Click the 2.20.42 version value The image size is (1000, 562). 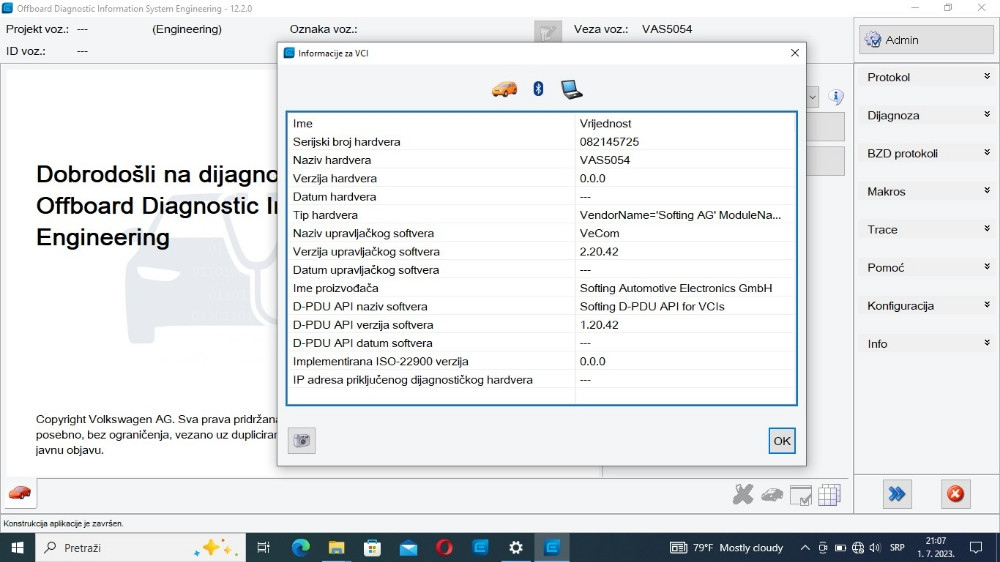click(599, 251)
